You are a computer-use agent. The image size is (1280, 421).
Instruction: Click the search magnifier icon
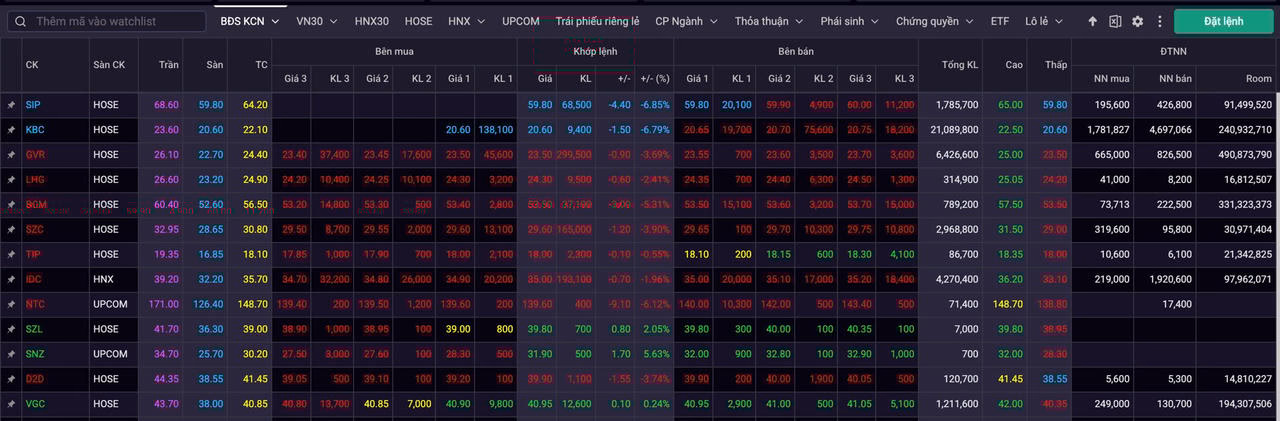[21, 21]
